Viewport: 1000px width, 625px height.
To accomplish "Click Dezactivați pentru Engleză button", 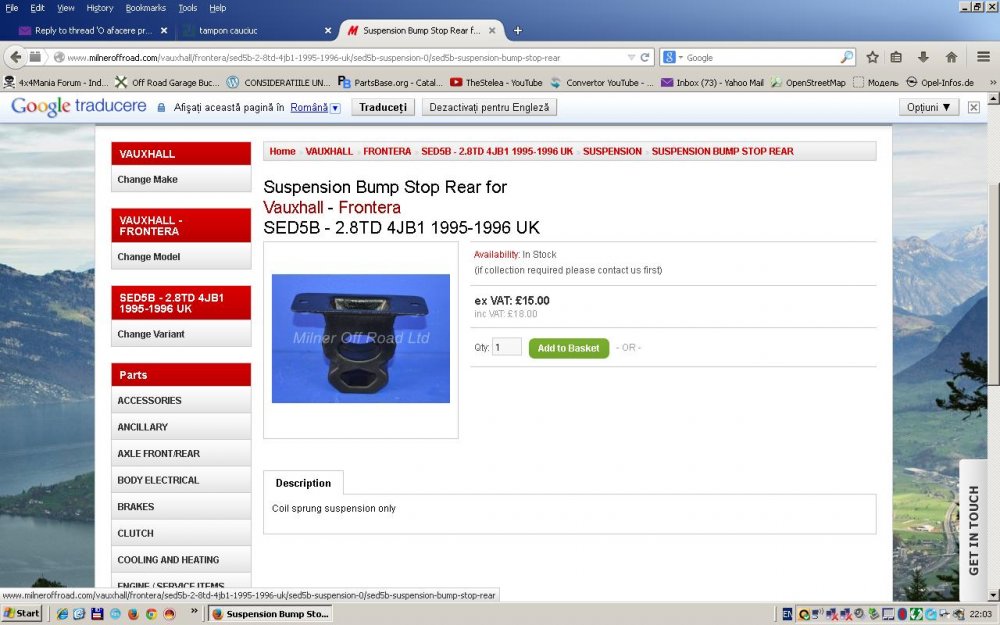I will 489,107.
